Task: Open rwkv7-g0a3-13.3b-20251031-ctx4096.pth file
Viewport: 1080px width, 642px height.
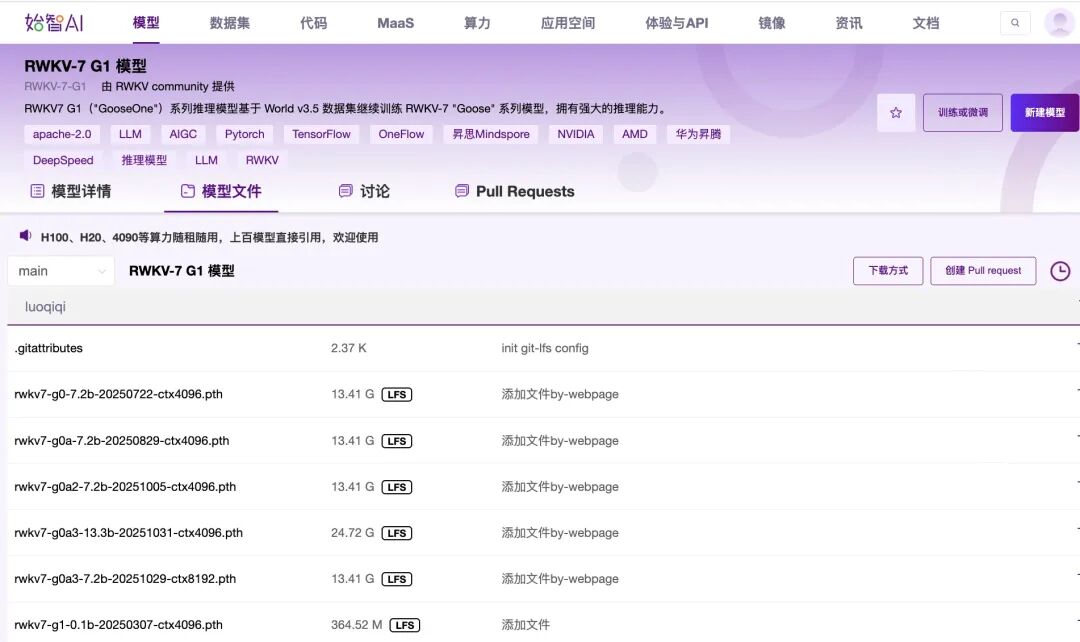Action: [129, 533]
